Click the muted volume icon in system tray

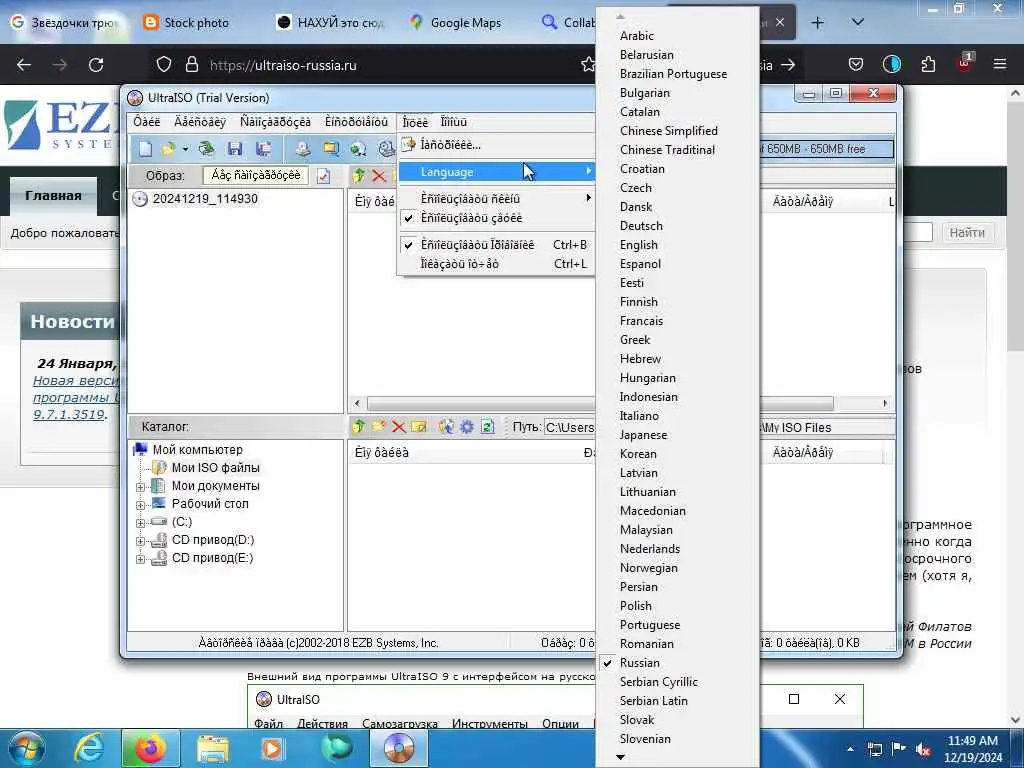pos(923,749)
